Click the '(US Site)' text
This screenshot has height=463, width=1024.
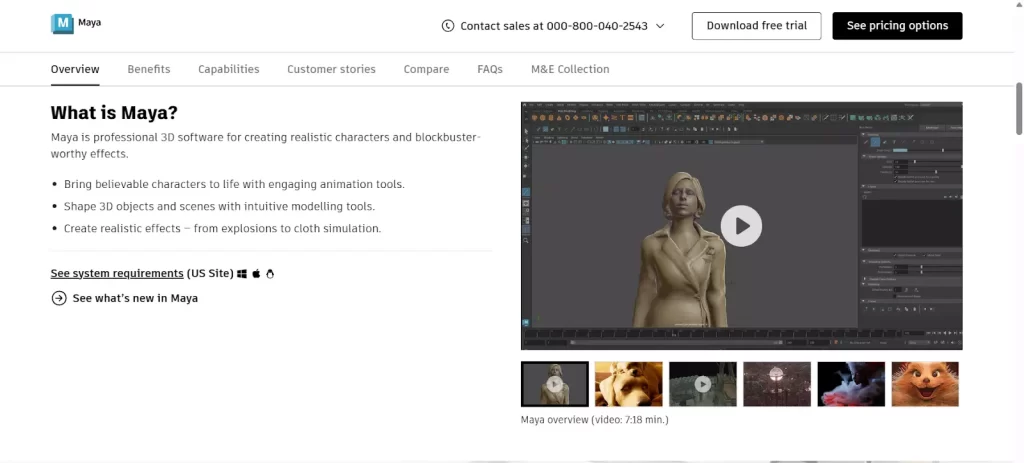(x=210, y=274)
